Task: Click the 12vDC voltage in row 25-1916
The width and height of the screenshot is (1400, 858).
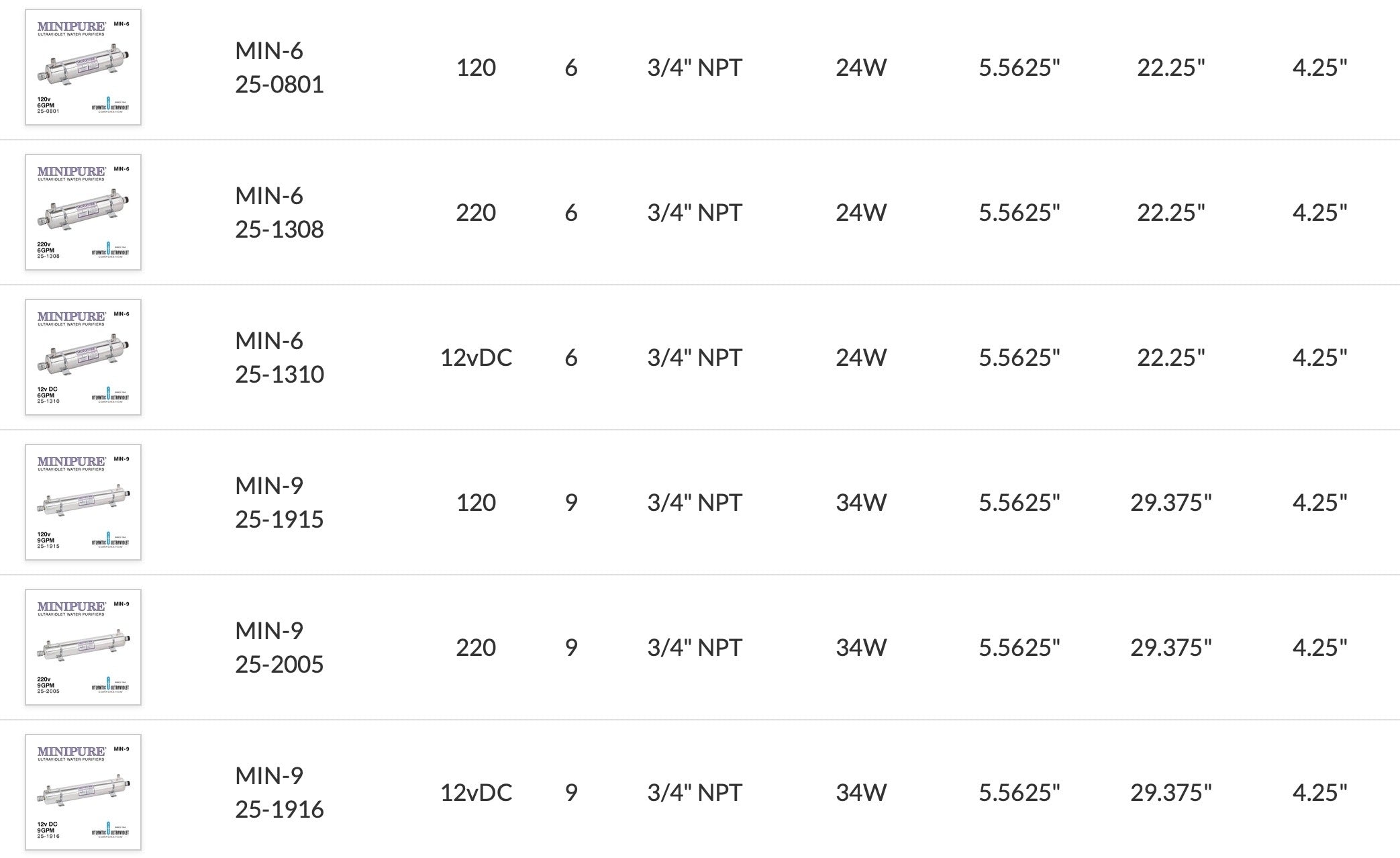Action: tap(476, 792)
